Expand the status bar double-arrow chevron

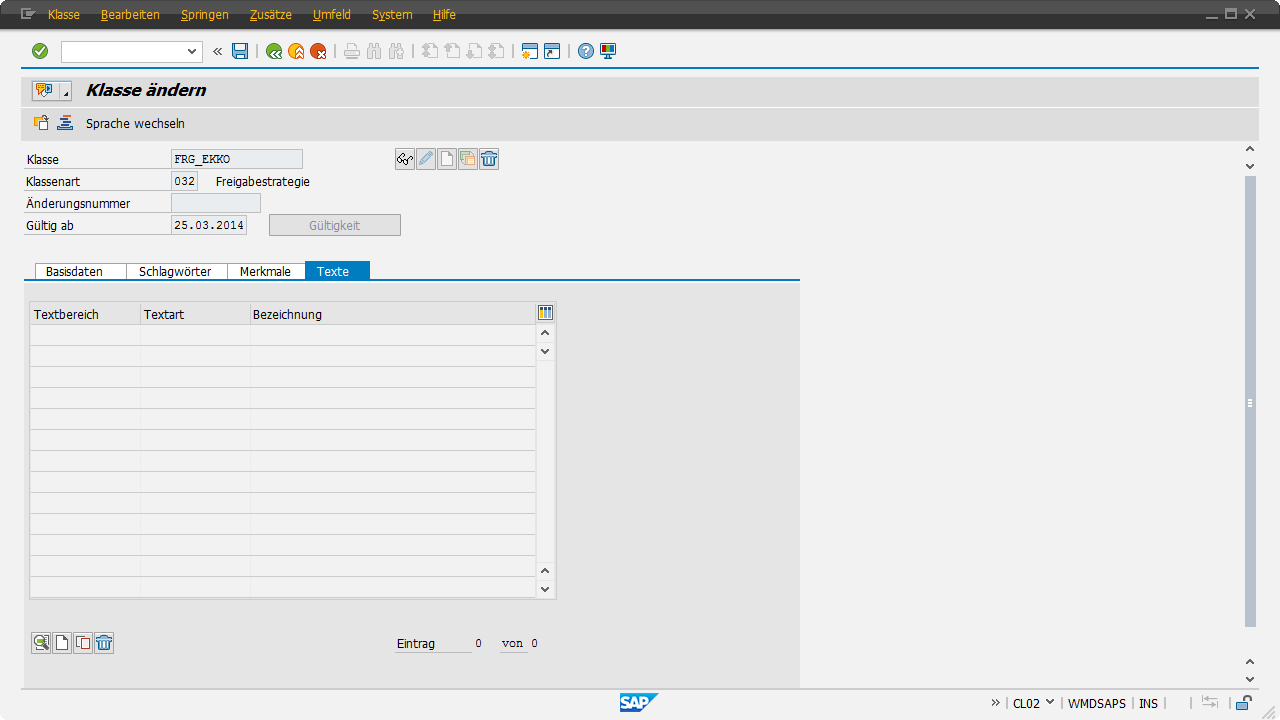point(995,702)
